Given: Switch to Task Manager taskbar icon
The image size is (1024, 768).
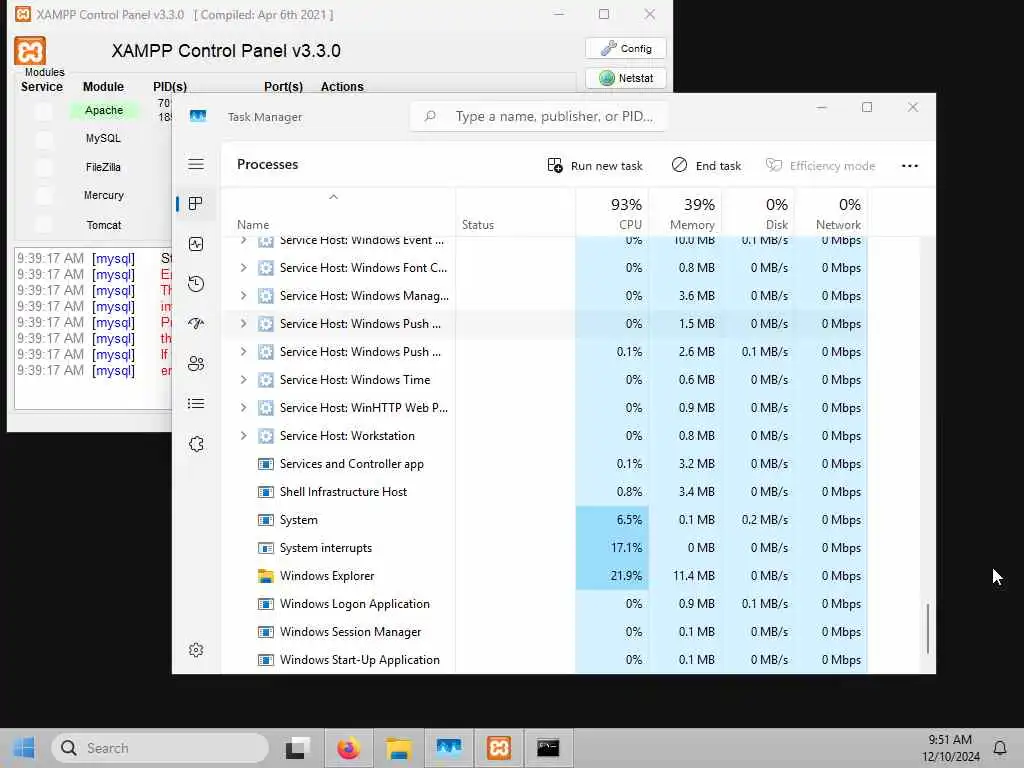Looking at the screenshot, I should point(449,748).
